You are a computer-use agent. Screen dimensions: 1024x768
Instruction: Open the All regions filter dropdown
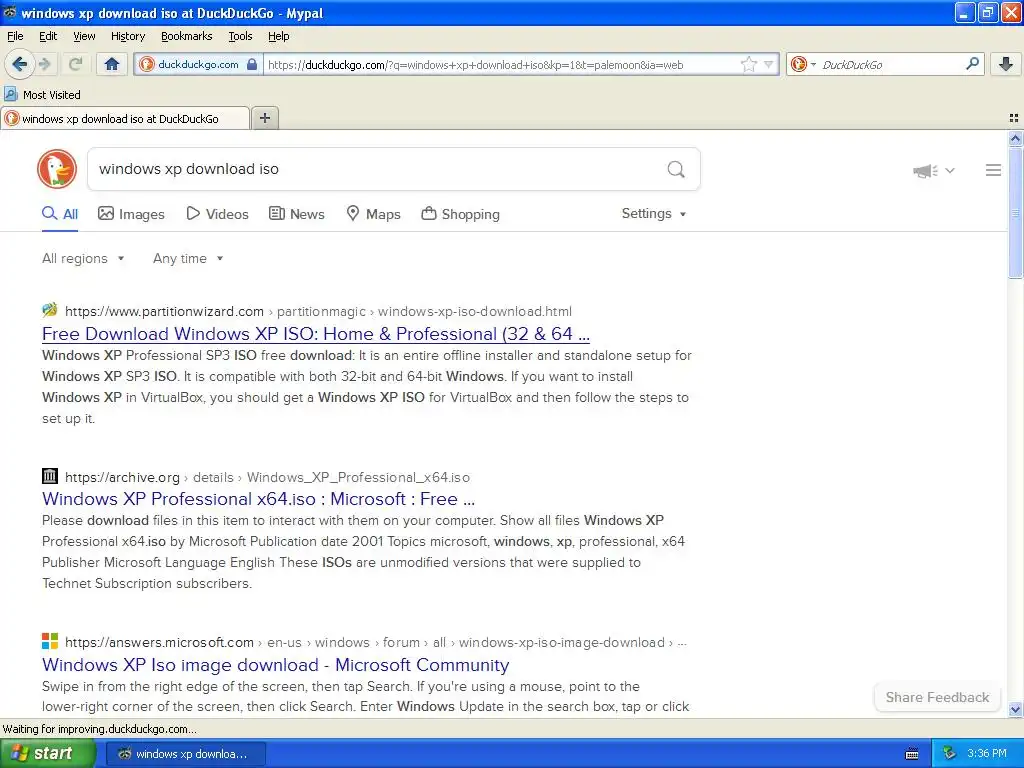[x=83, y=259]
